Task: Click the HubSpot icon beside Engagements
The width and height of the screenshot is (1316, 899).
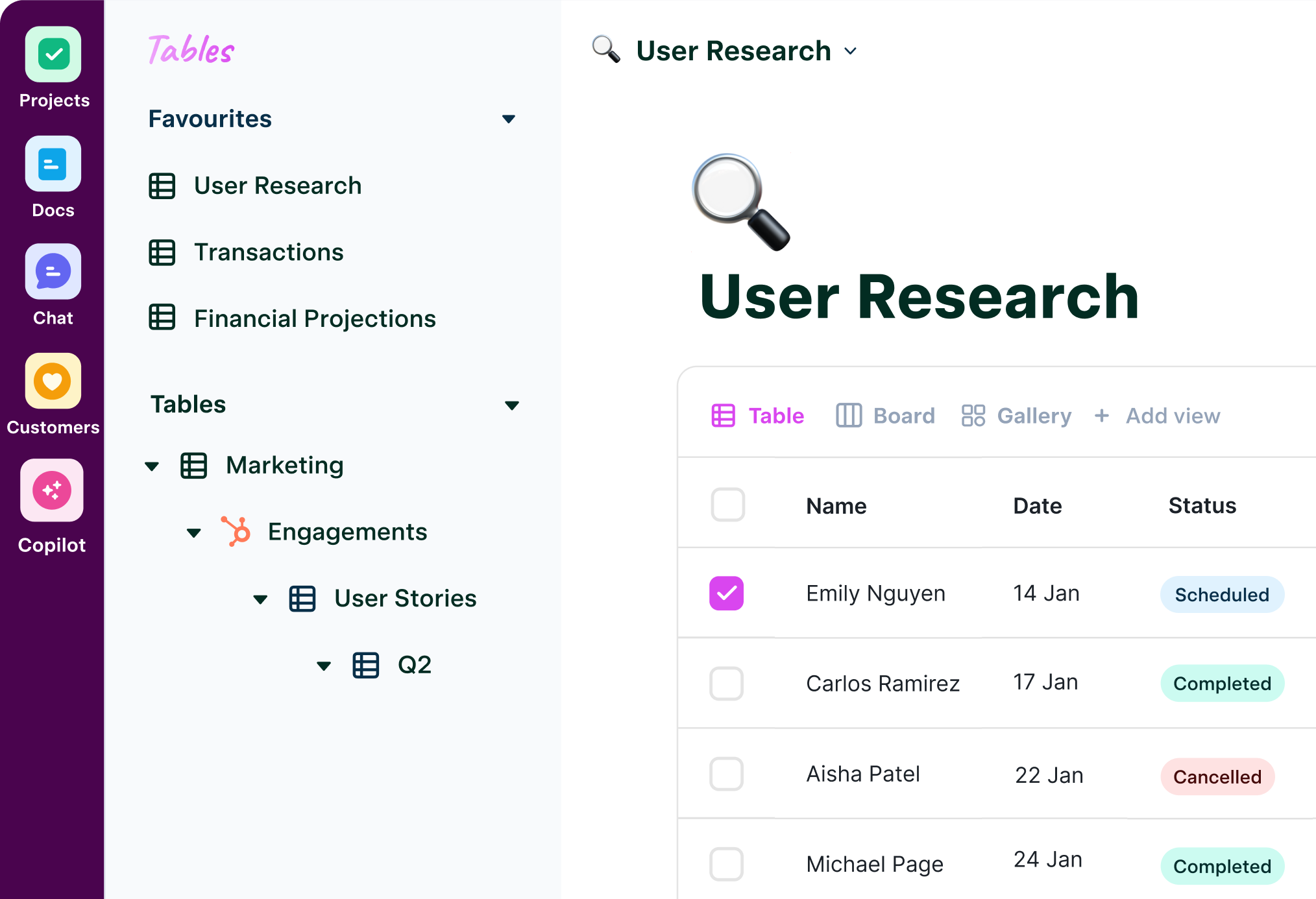Action: pos(236,531)
